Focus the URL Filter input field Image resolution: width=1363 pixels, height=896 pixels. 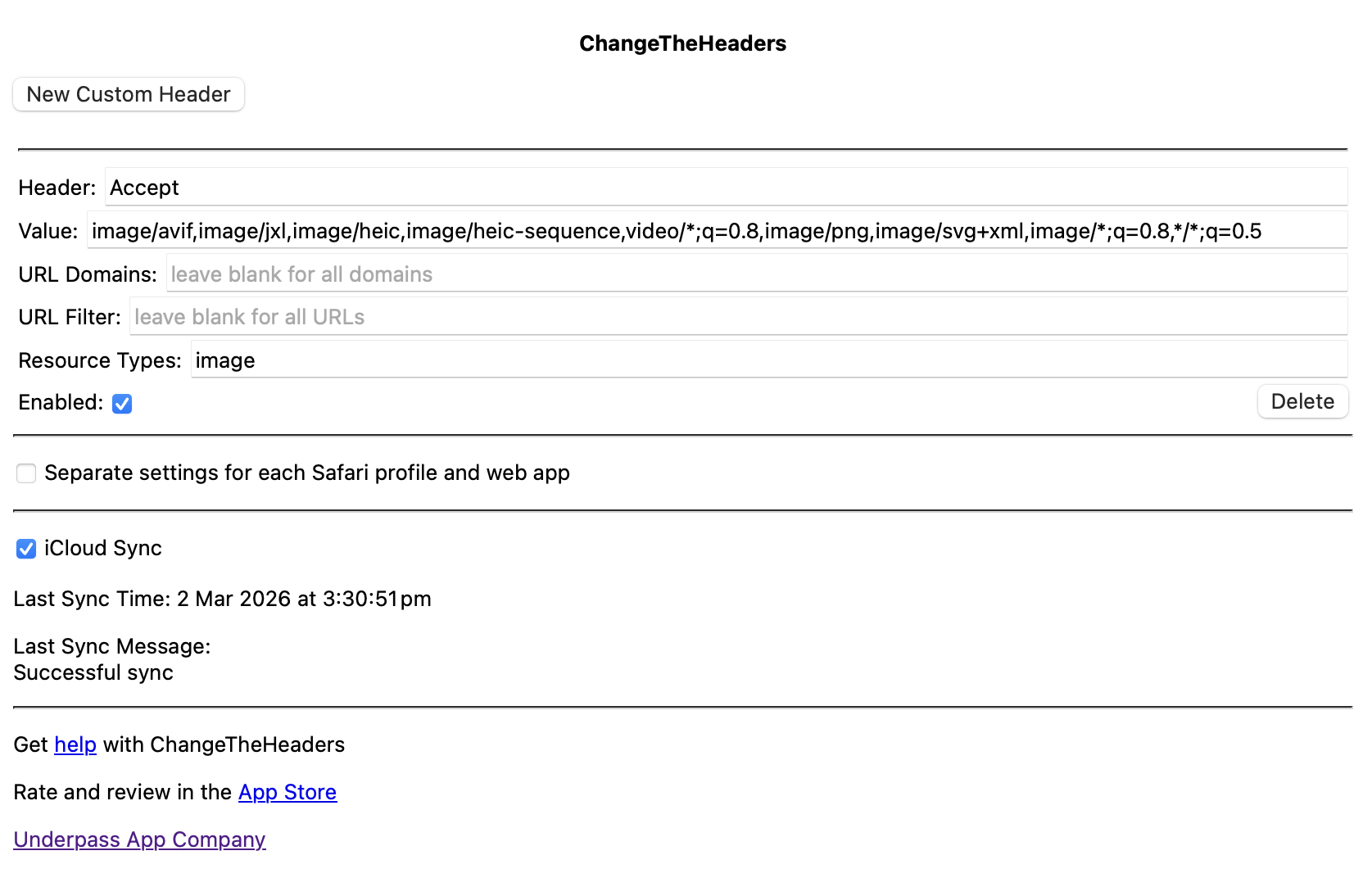(737, 317)
